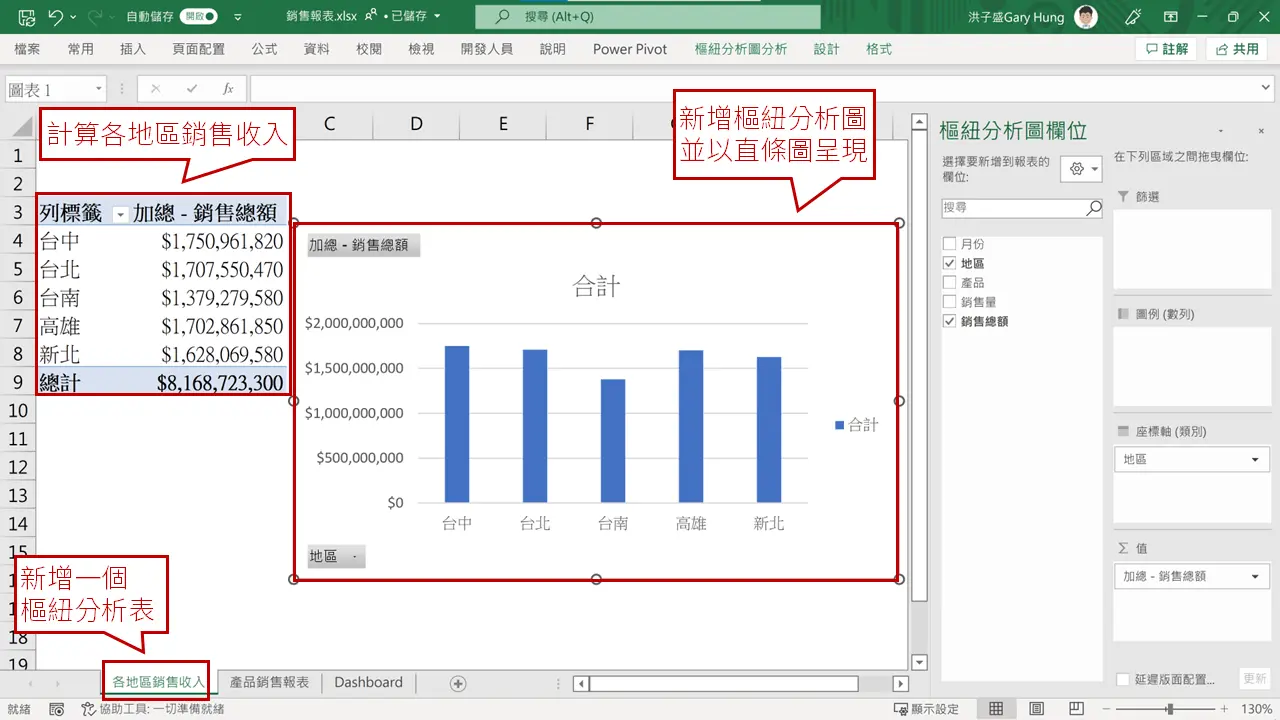Click the Undo arrow icon
The image size is (1280, 720).
(x=55, y=17)
